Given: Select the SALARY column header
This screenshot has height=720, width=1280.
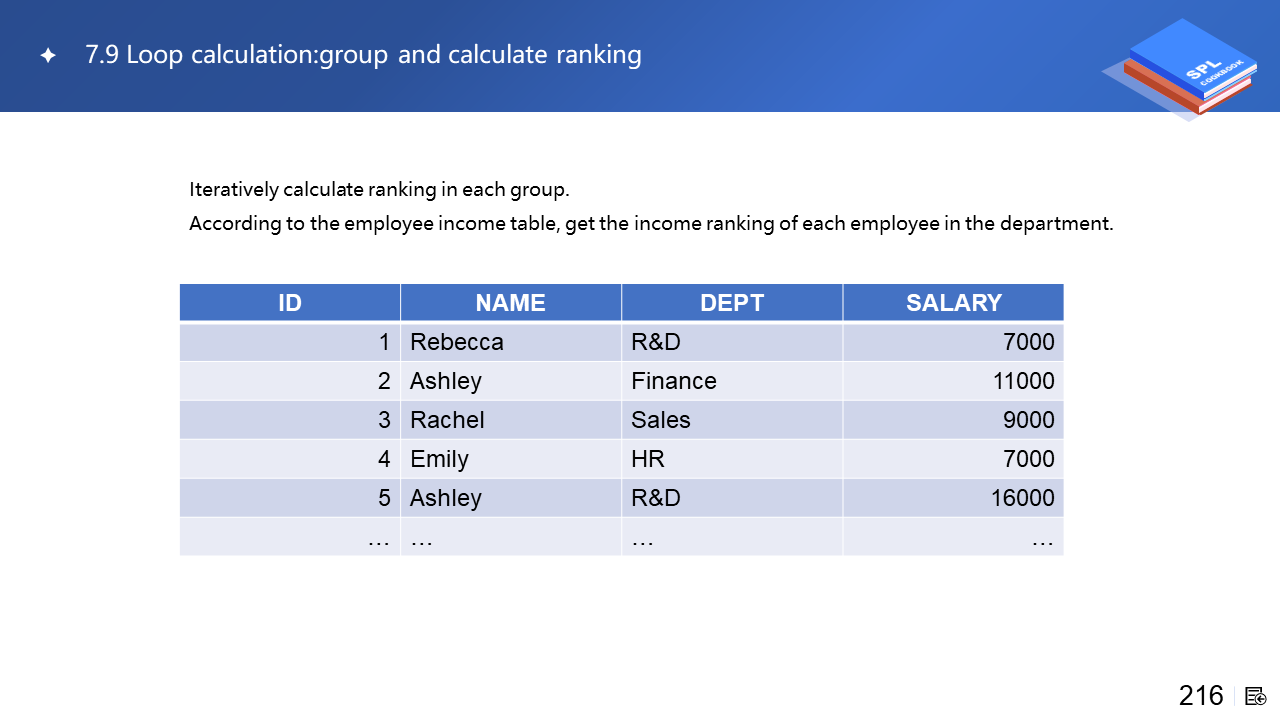Looking at the screenshot, I should [953, 303].
